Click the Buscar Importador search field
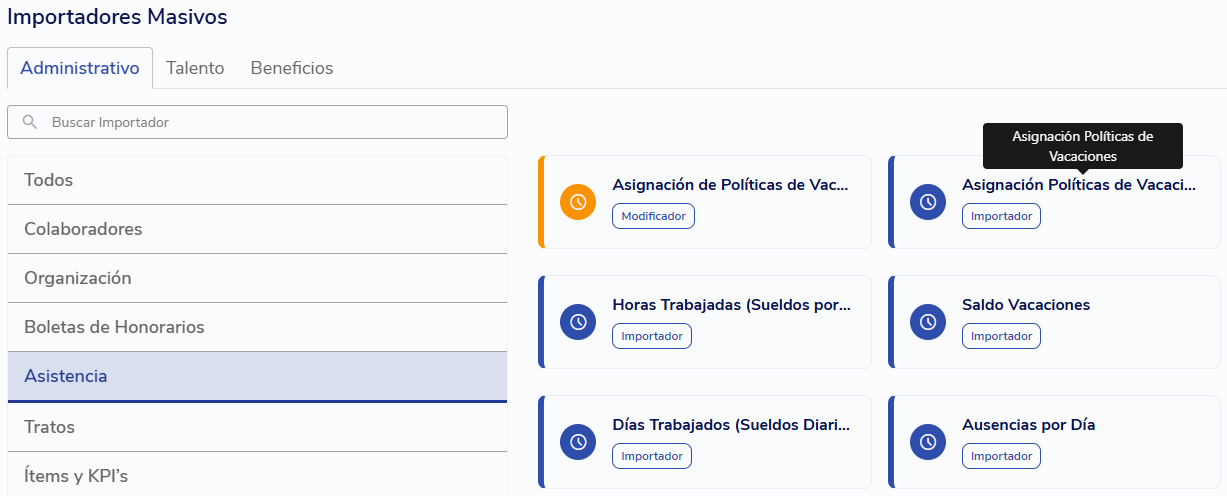This screenshot has width=1227, height=496. (270, 122)
